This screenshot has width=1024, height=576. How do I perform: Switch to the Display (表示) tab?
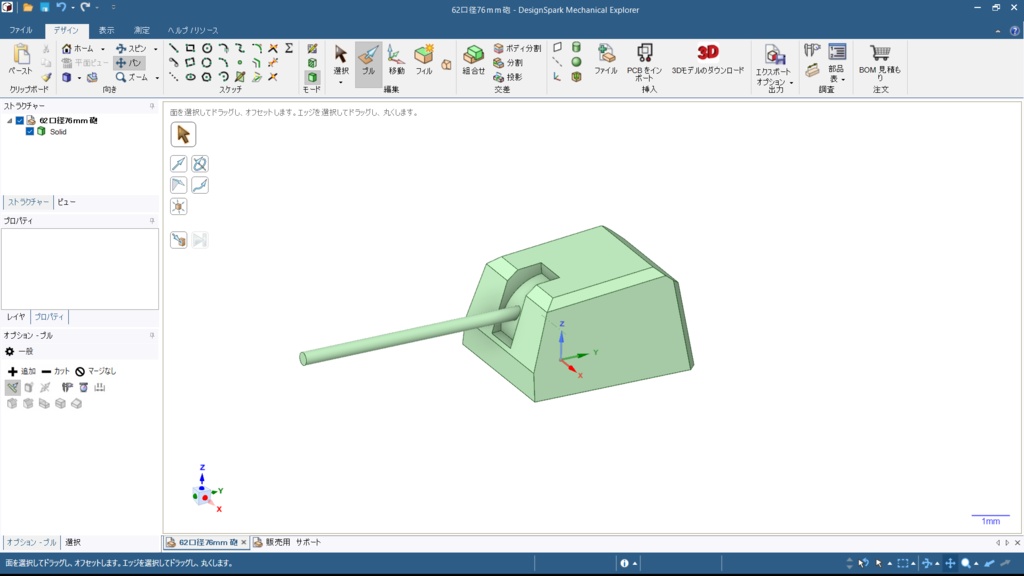pos(106,30)
